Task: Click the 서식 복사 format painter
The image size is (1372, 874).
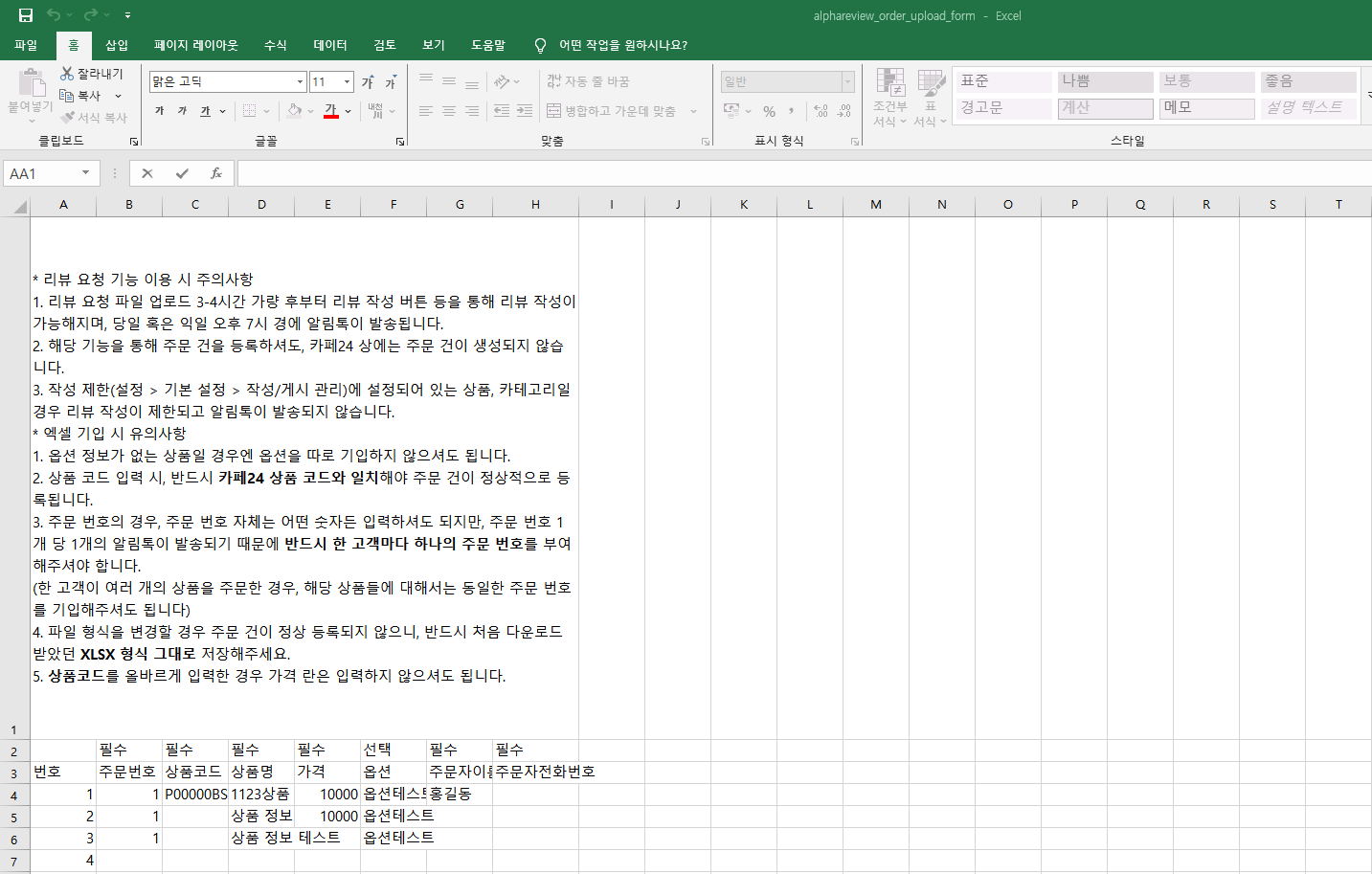Action: coord(94,118)
